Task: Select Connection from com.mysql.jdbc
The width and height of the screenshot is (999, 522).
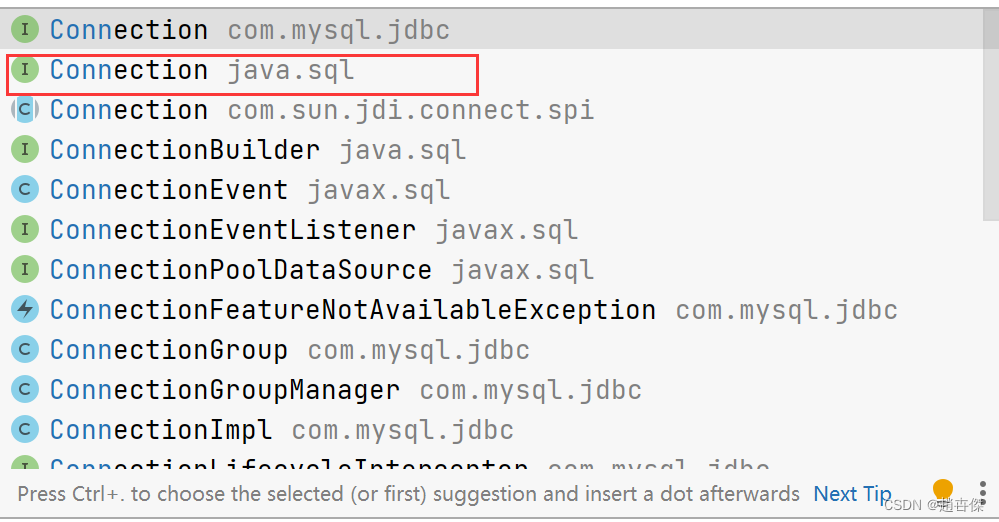Action: [x=249, y=30]
